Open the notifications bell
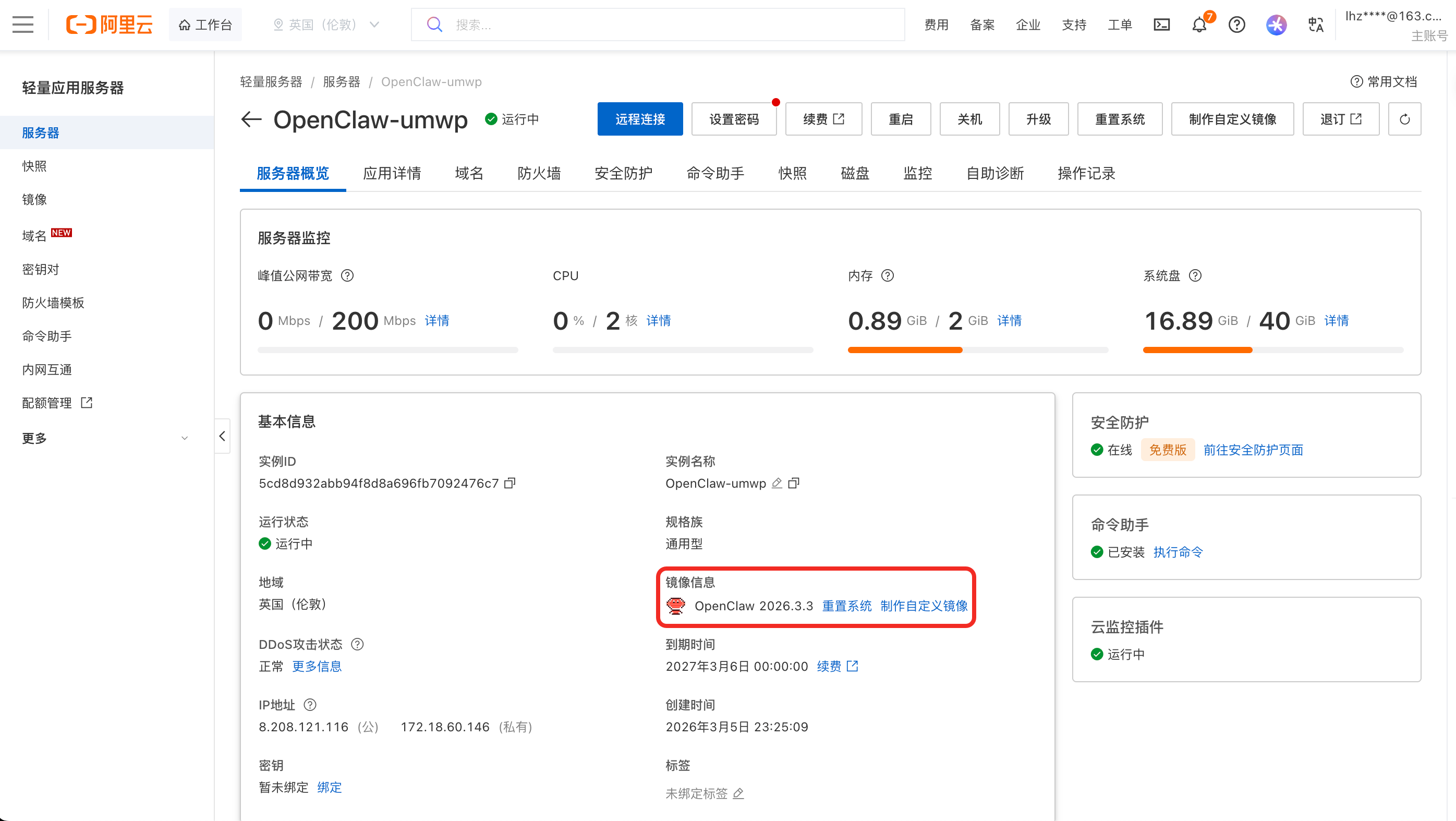 pyautogui.click(x=1199, y=25)
